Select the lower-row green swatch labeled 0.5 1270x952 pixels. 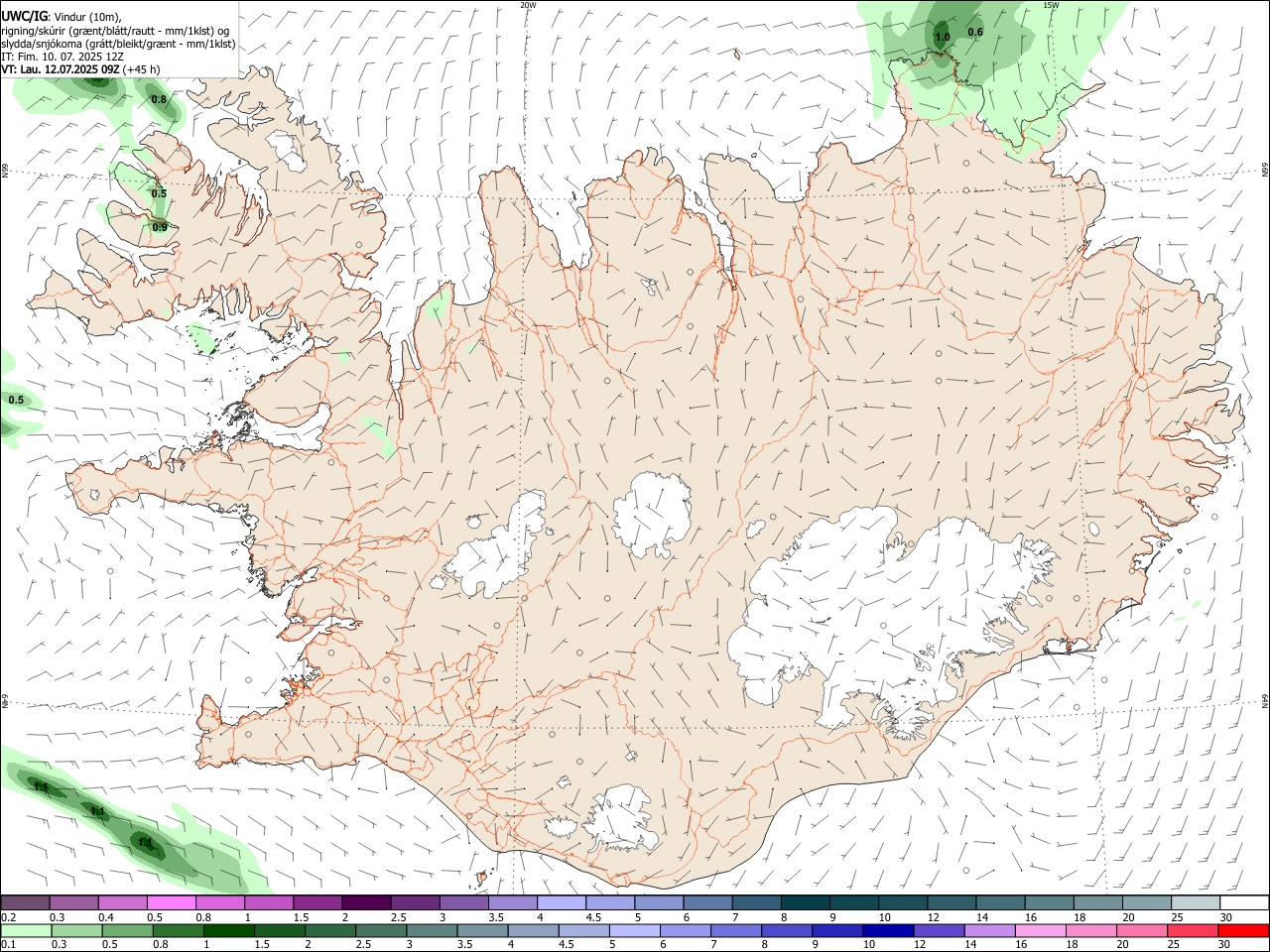[x=128, y=930]
